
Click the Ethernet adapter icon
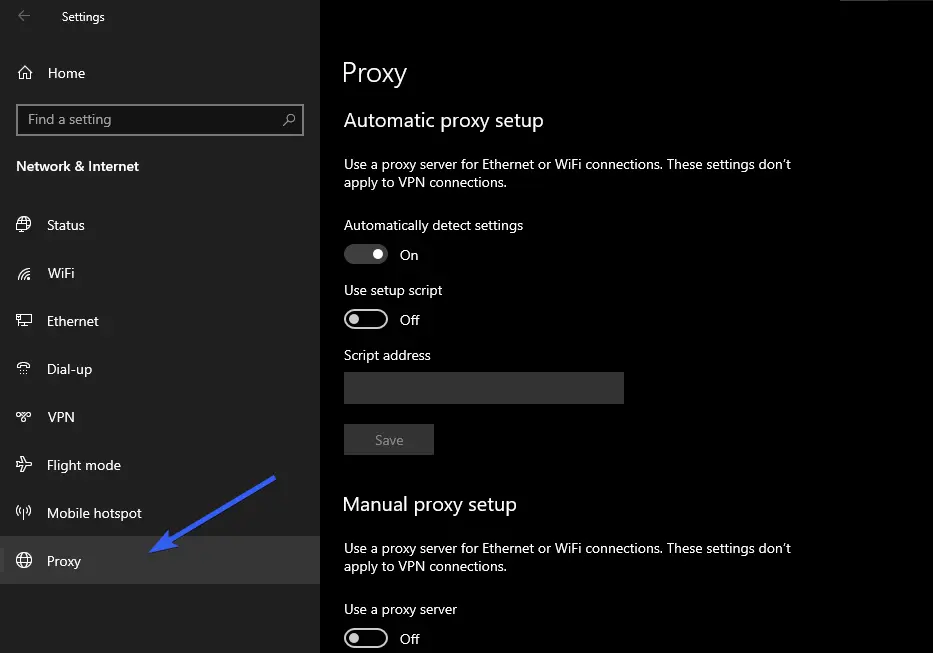[22, 321]
